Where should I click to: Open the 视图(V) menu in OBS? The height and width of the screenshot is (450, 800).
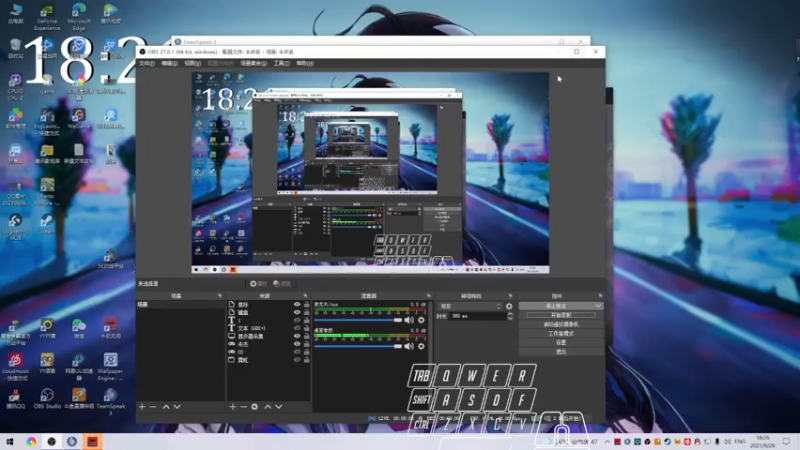tap(192, 63)
